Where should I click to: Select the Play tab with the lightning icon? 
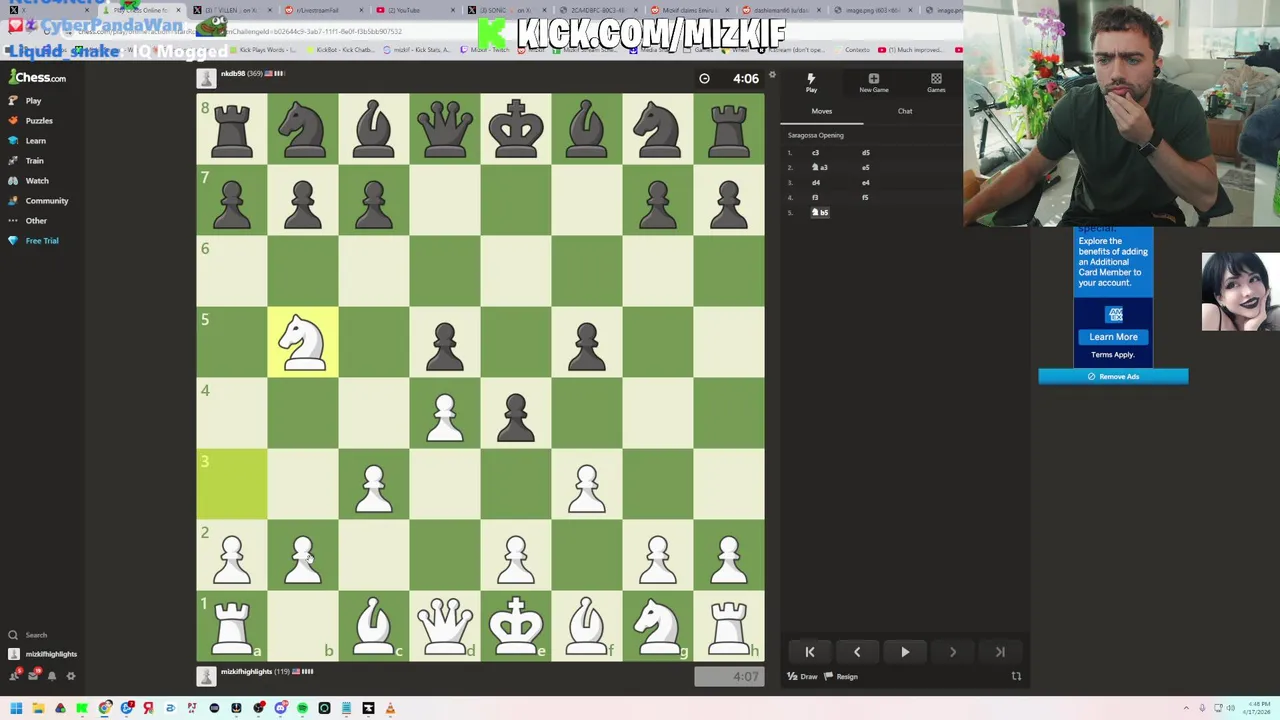pos(811,83)
